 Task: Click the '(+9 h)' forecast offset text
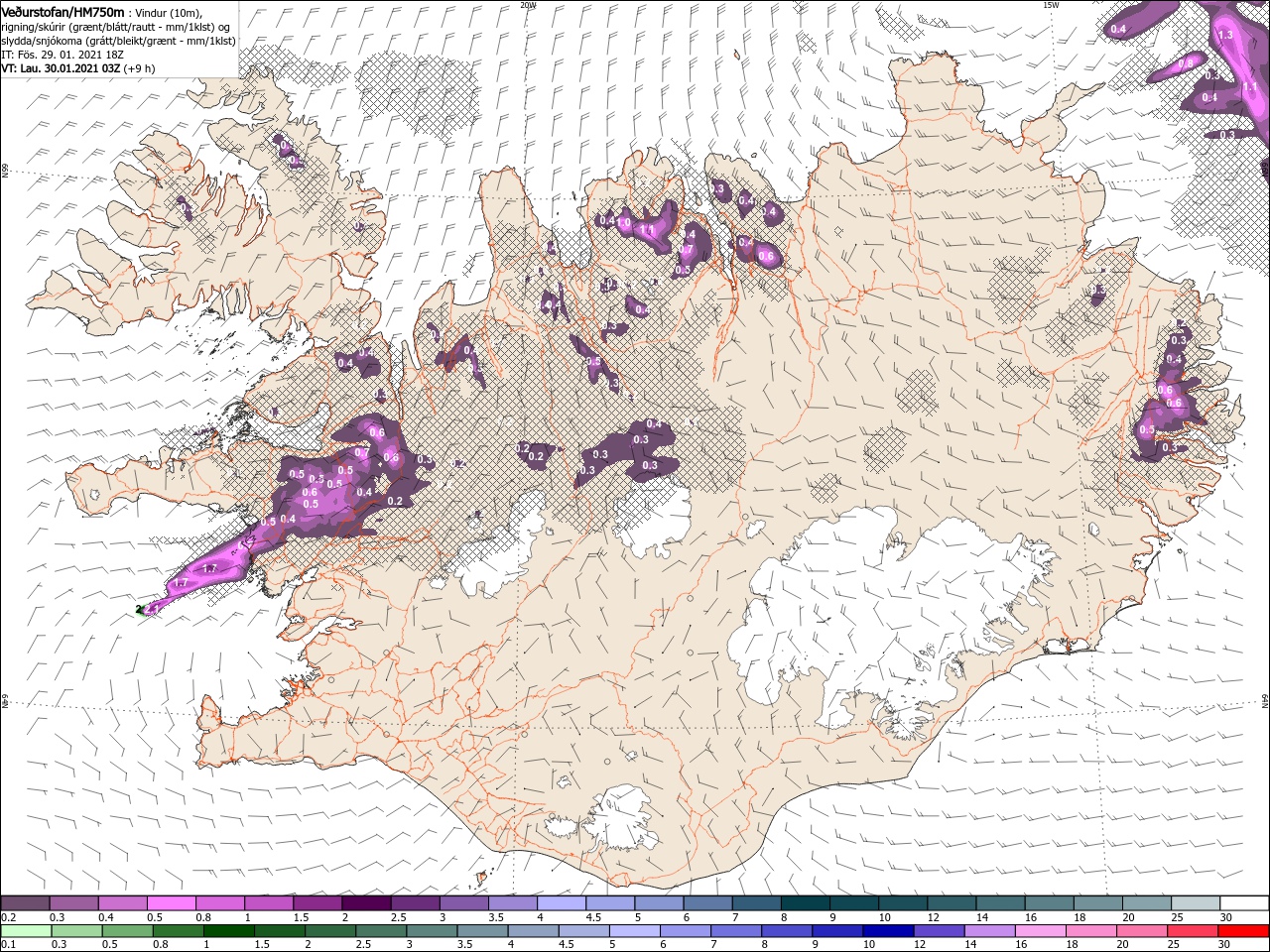click(x=140, y=68)
